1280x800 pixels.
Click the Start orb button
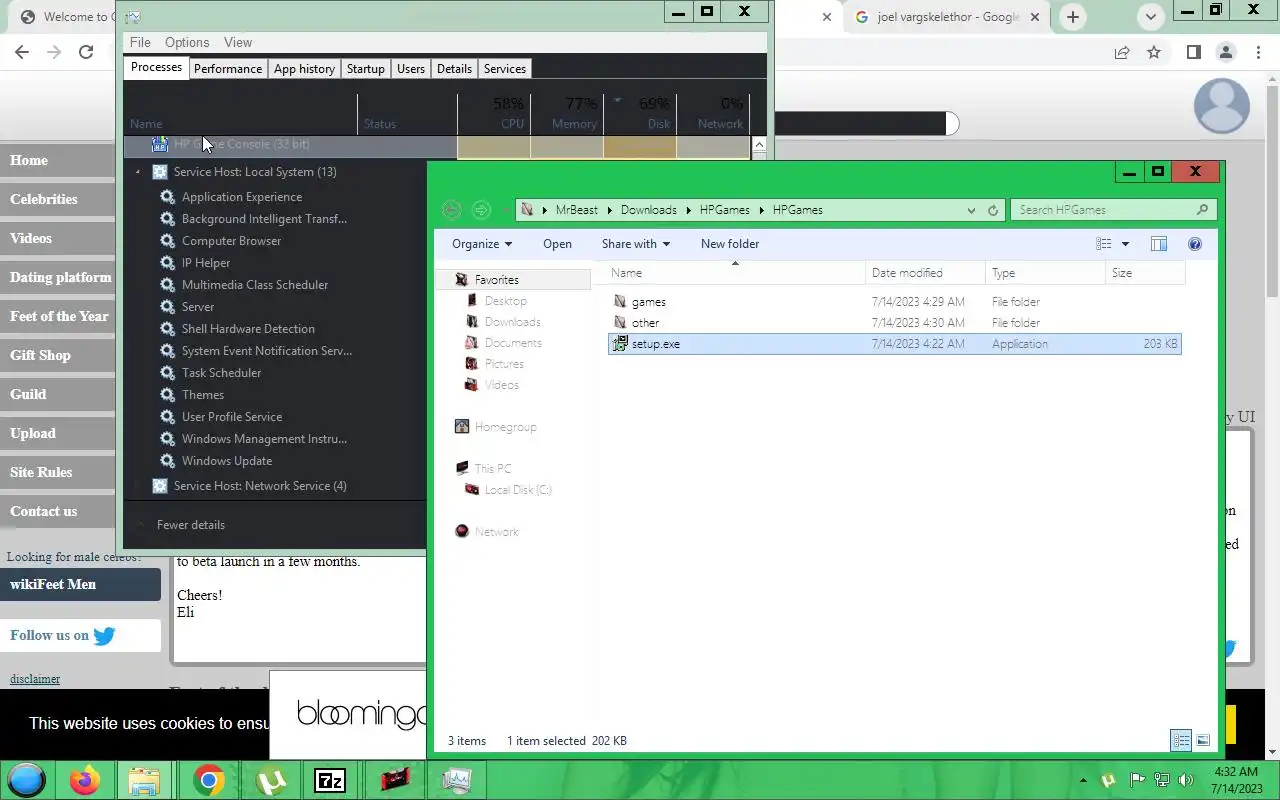coord(27,780)
